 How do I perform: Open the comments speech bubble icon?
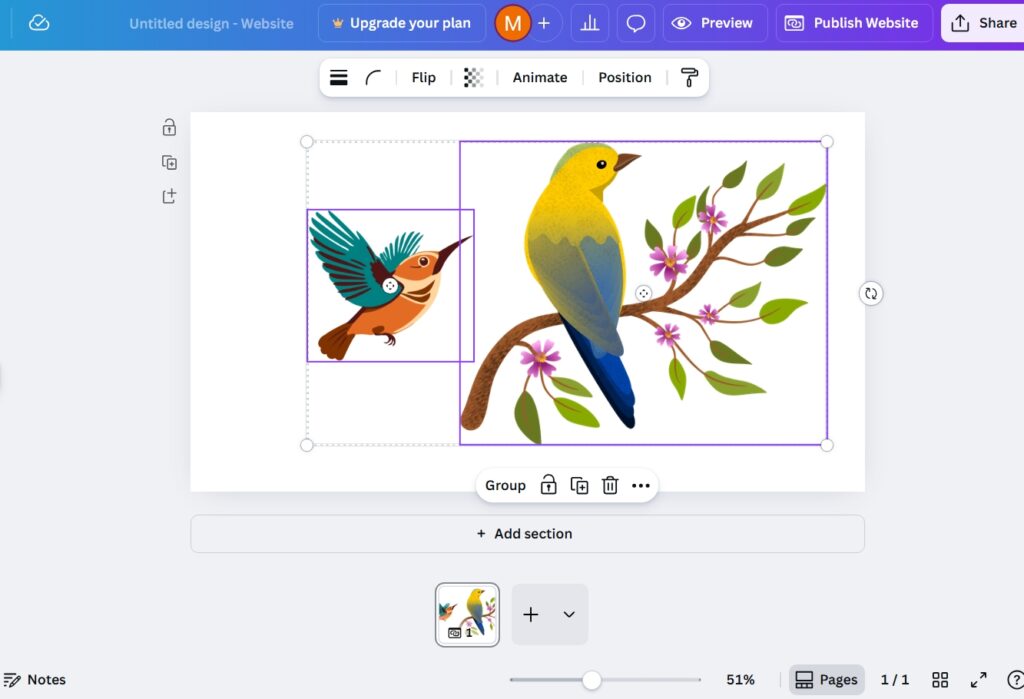point(636,23)
